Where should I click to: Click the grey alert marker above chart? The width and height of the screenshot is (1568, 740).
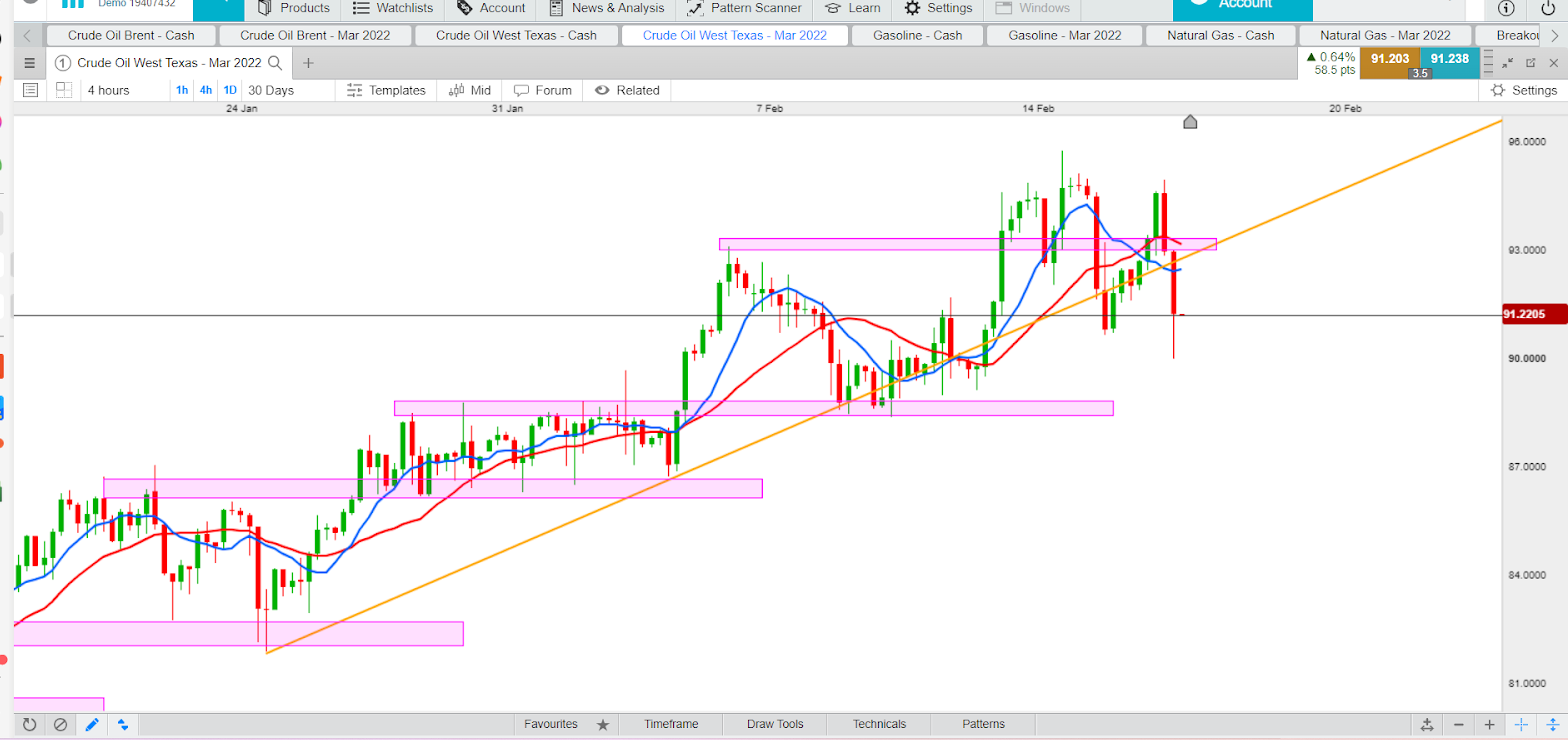click(1190, 122)
